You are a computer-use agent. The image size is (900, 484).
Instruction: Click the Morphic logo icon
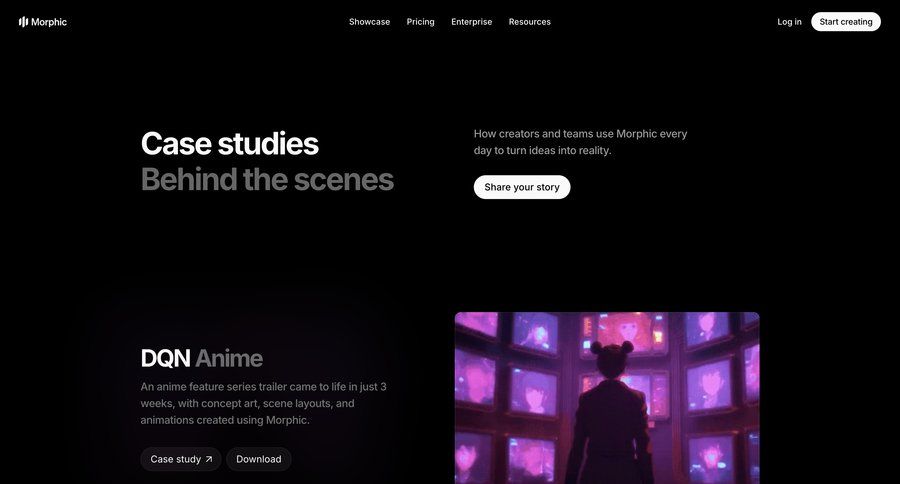(24, 22)
